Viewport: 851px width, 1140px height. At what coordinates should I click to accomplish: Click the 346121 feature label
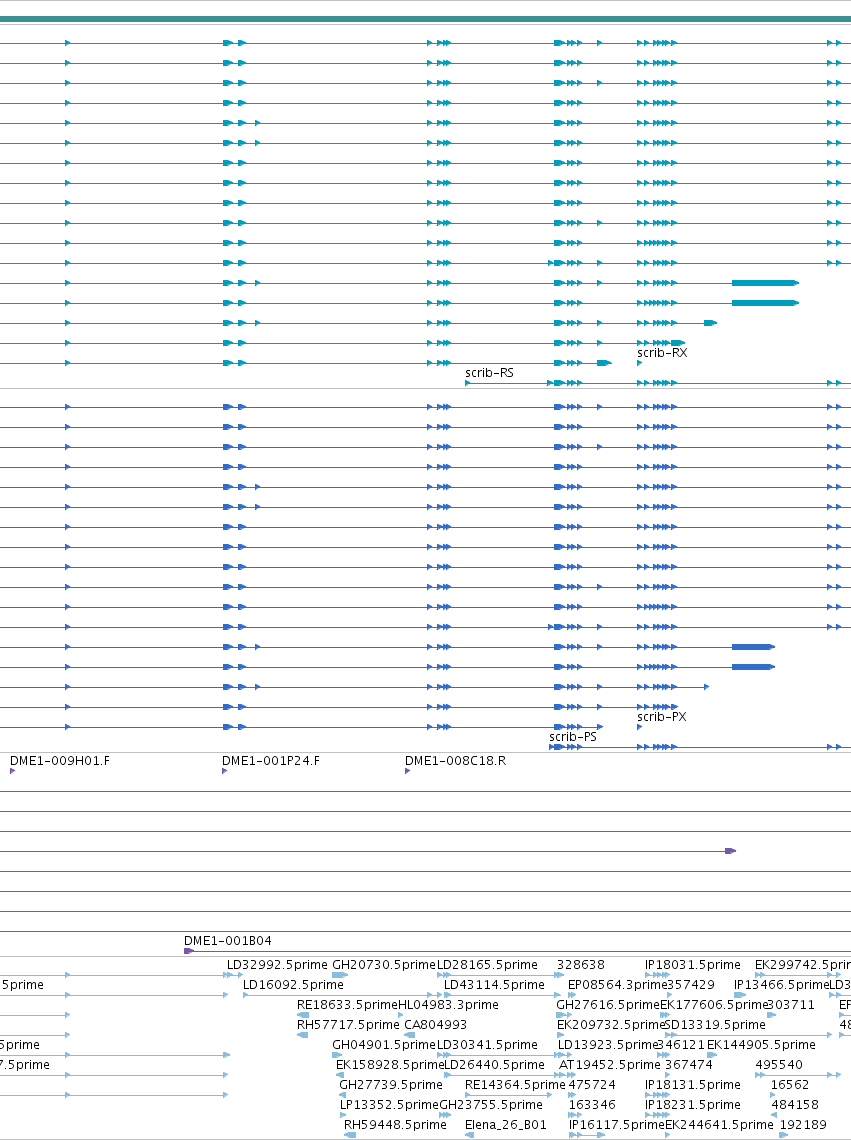click(681, 1045)
